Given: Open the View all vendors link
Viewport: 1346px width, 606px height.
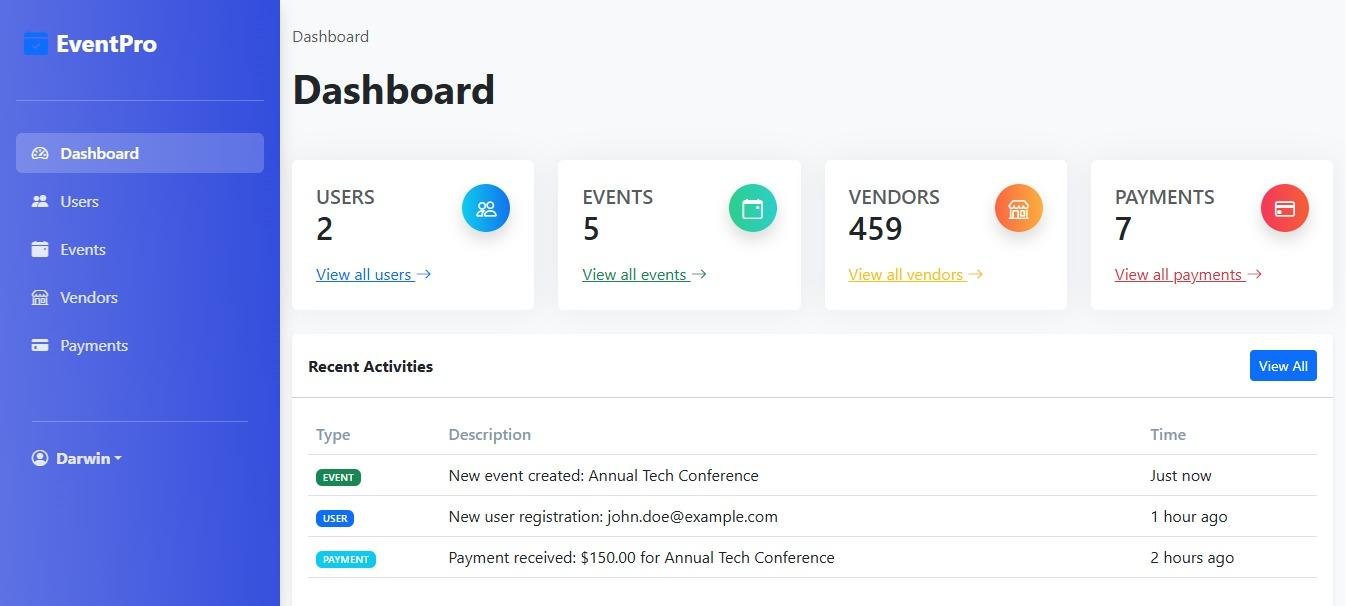Looking at the screenshot, I should (x=905, y=274).
